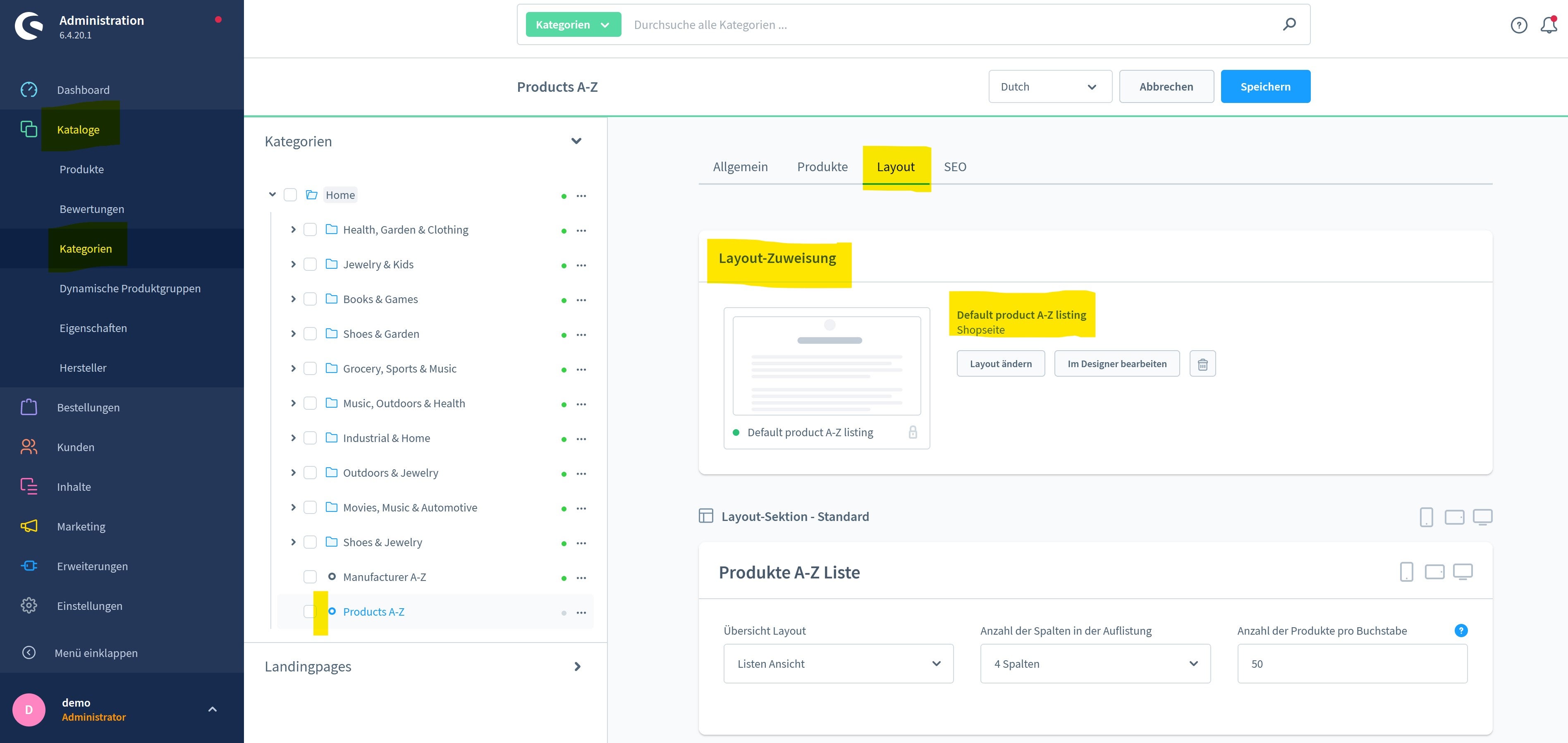This screenshot has height=743, width=1568.
Task: Open Dynamische Produktgruppen menu item
Action: pos(130,288)
